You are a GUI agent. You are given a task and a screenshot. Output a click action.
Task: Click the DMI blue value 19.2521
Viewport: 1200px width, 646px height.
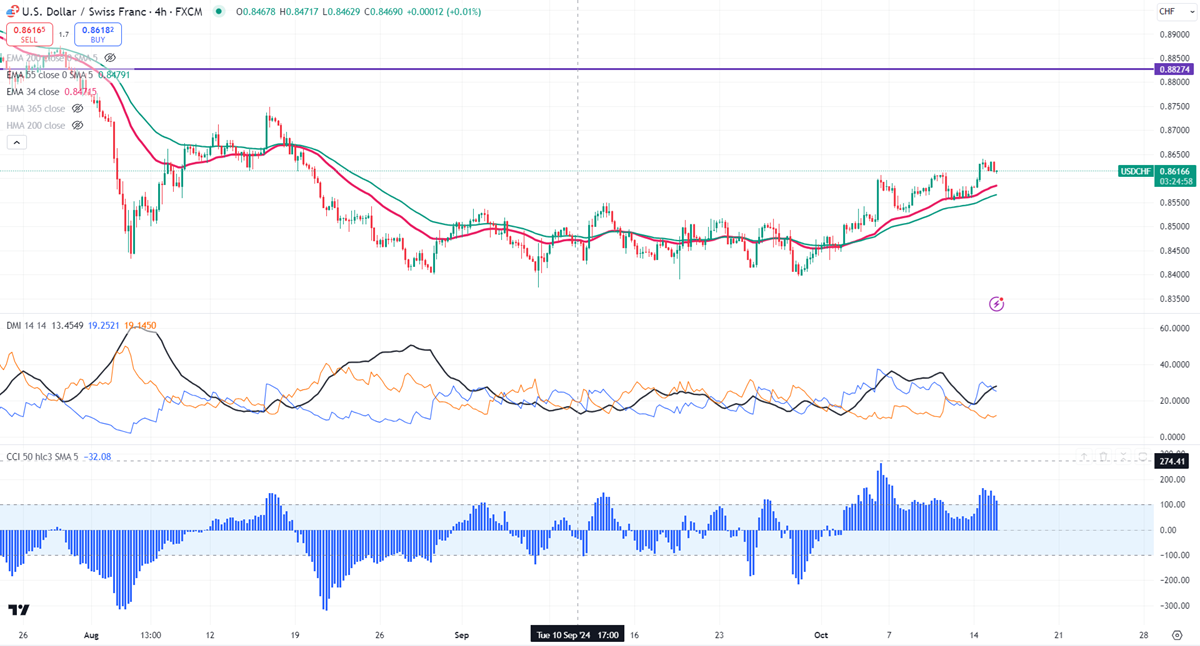(104, 325)
